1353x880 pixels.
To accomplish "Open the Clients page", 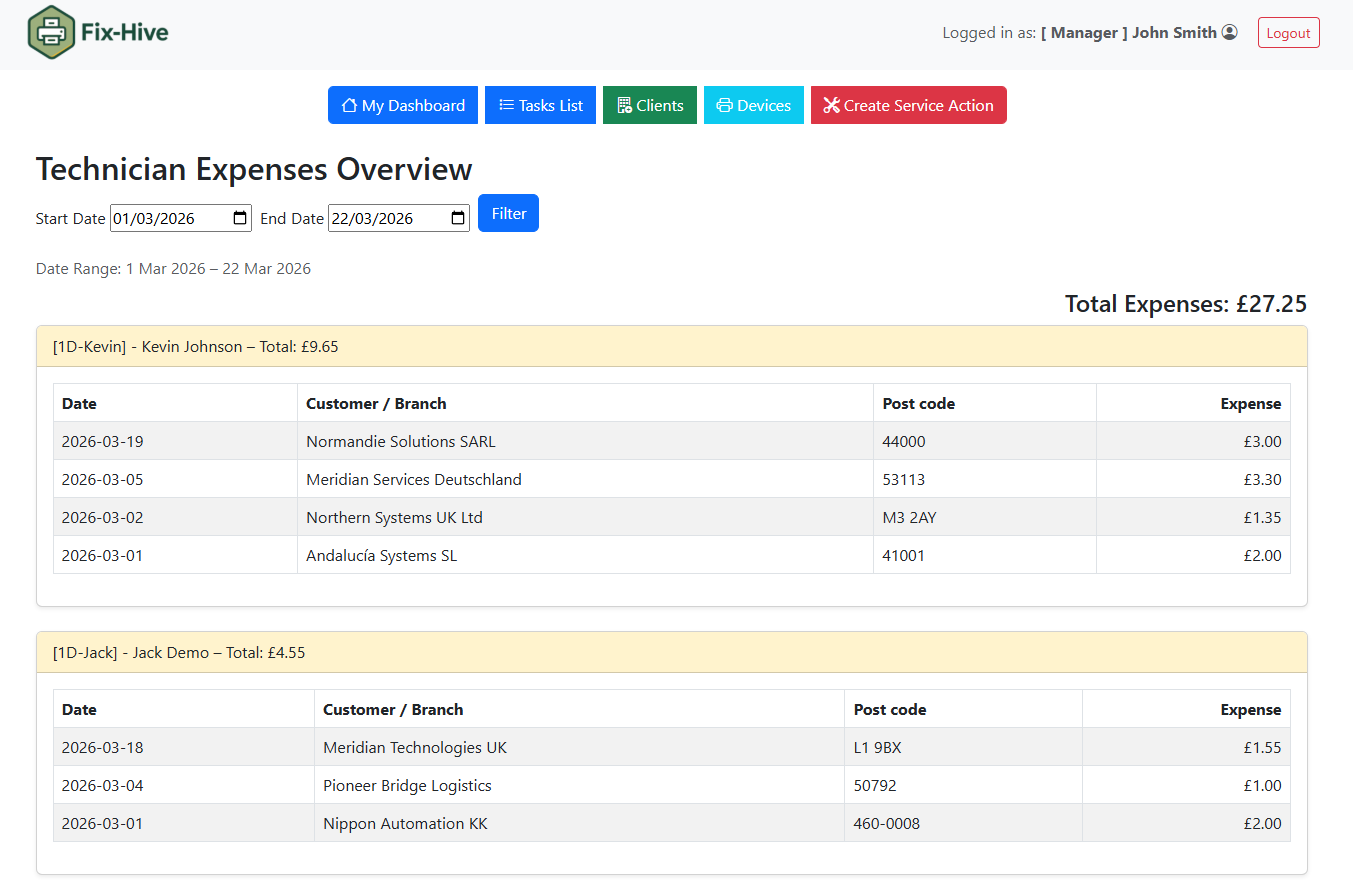I will point(649,105).
